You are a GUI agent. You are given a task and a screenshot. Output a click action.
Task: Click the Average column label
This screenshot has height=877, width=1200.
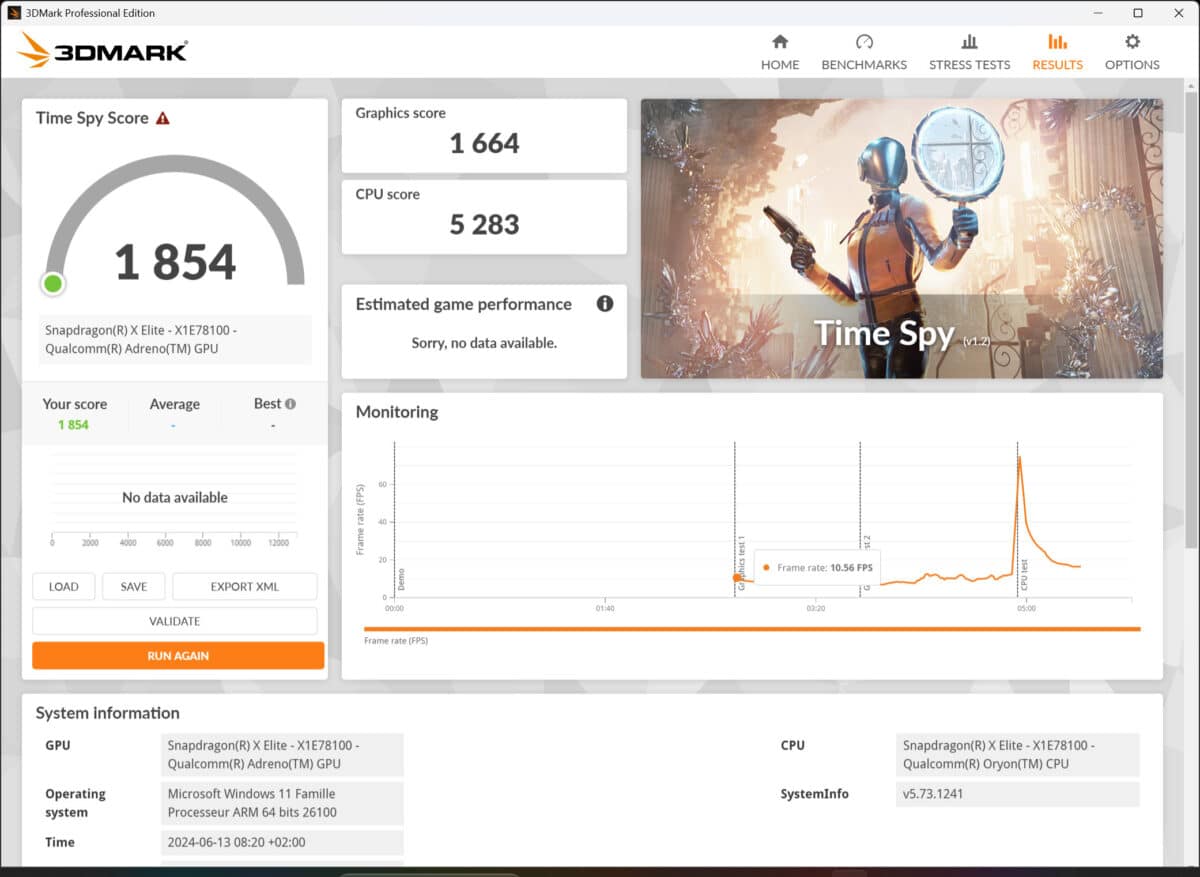[174, 404]
